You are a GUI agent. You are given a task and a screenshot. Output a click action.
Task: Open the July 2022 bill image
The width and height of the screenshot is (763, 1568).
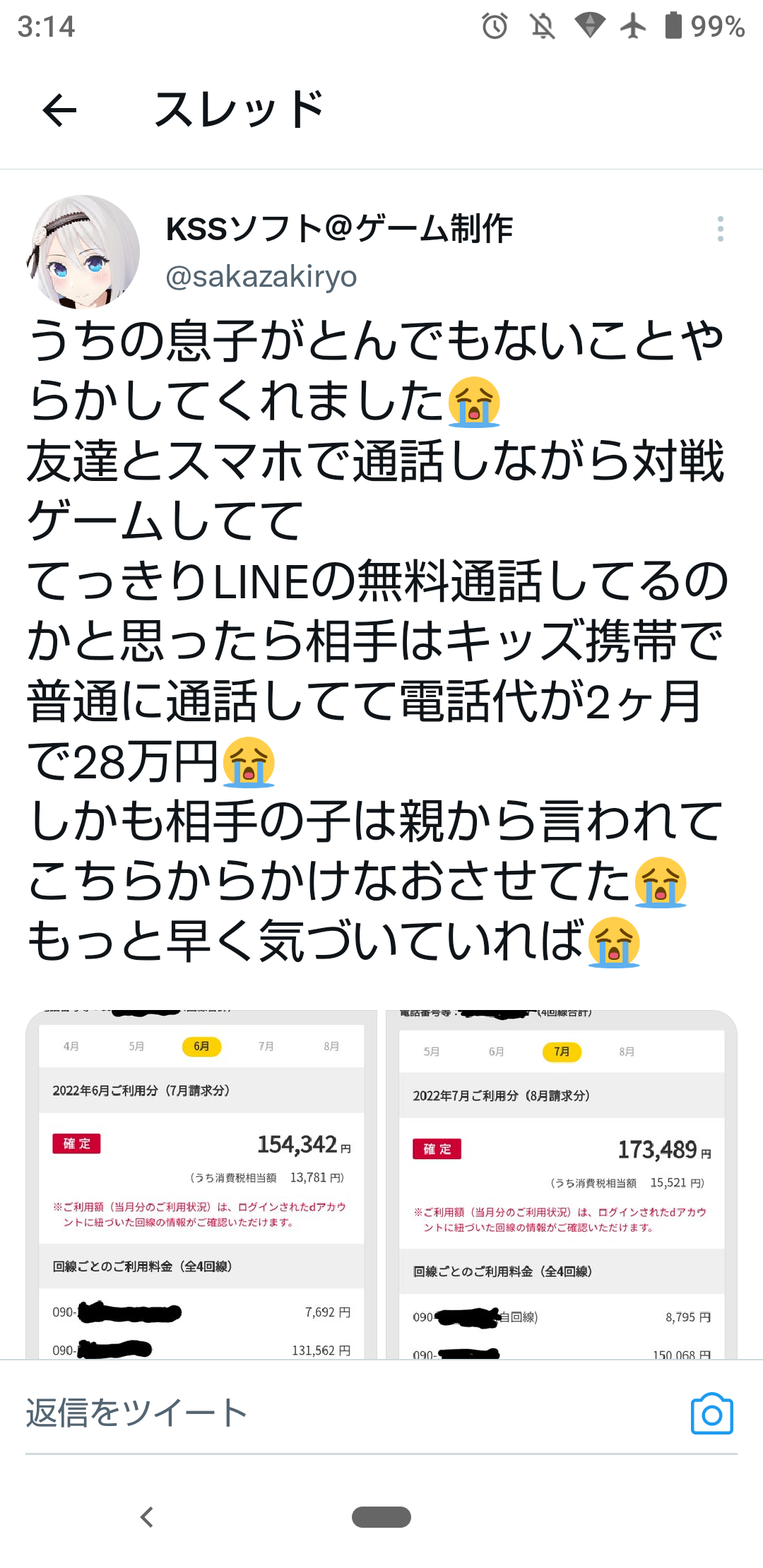(x=562, y=1185)
